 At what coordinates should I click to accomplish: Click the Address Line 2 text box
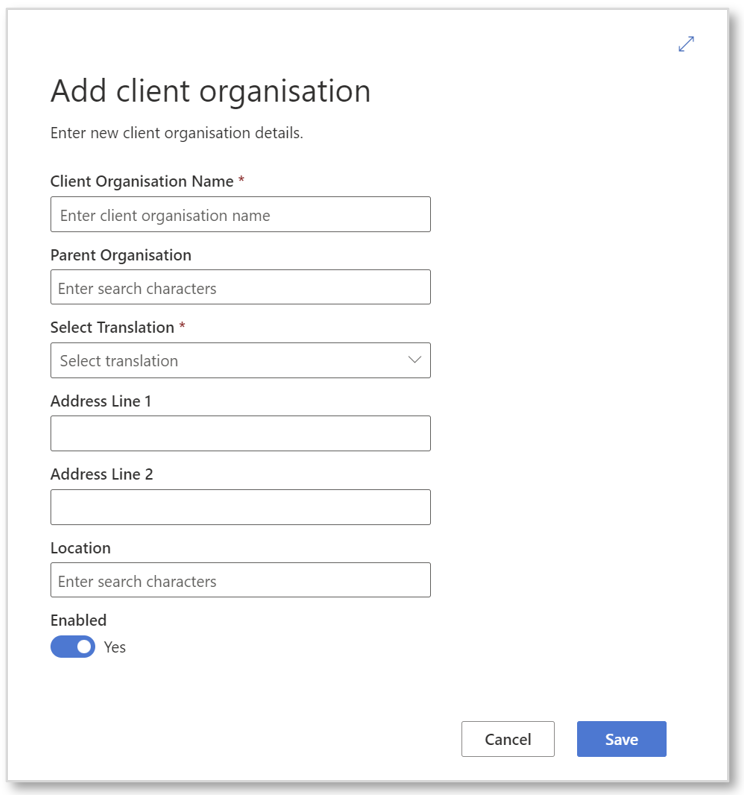(240, 507)
